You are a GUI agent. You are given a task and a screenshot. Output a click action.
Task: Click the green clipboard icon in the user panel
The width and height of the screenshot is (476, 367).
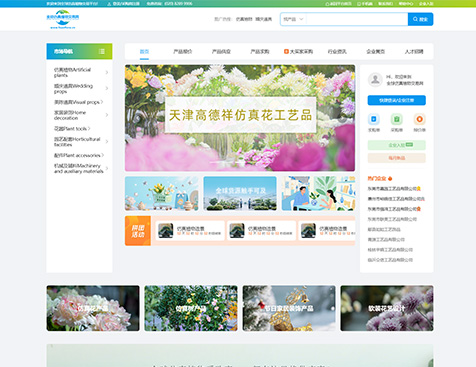396,119
